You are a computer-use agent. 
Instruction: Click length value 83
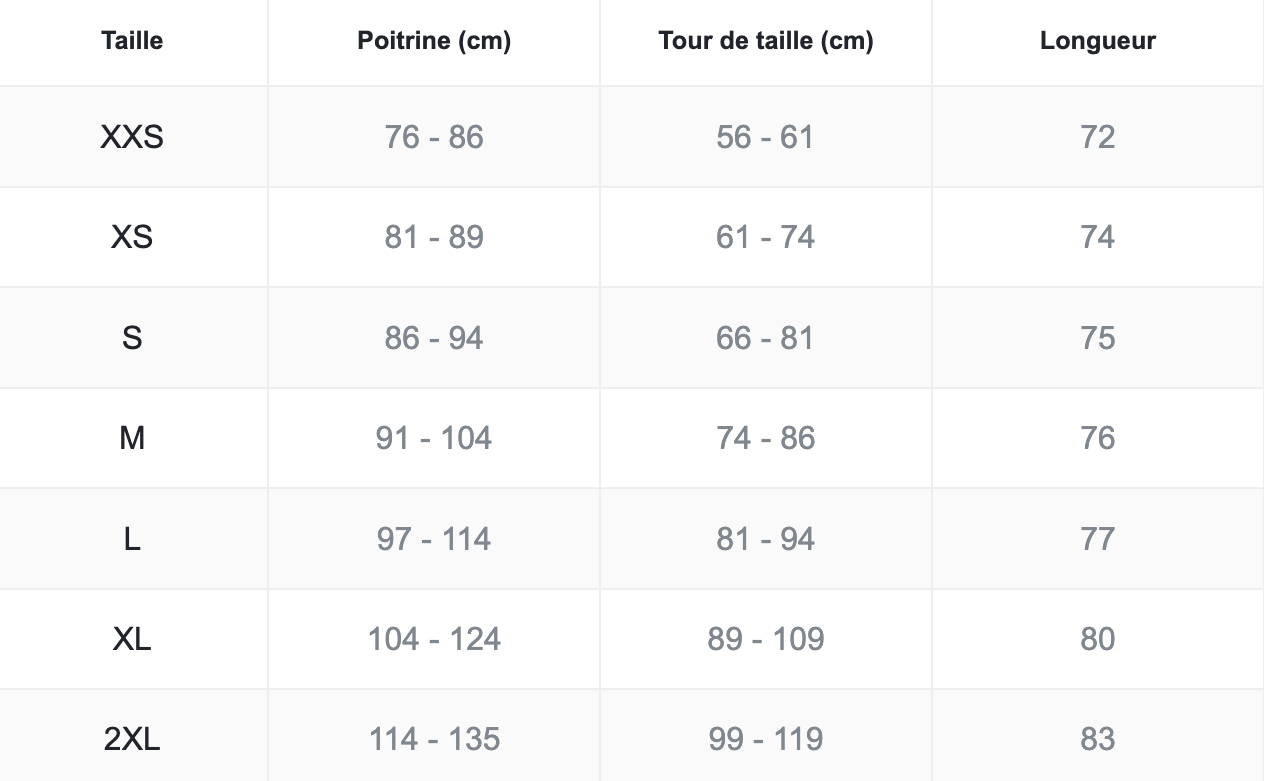pyautogui.click(x=1097, y=739)
